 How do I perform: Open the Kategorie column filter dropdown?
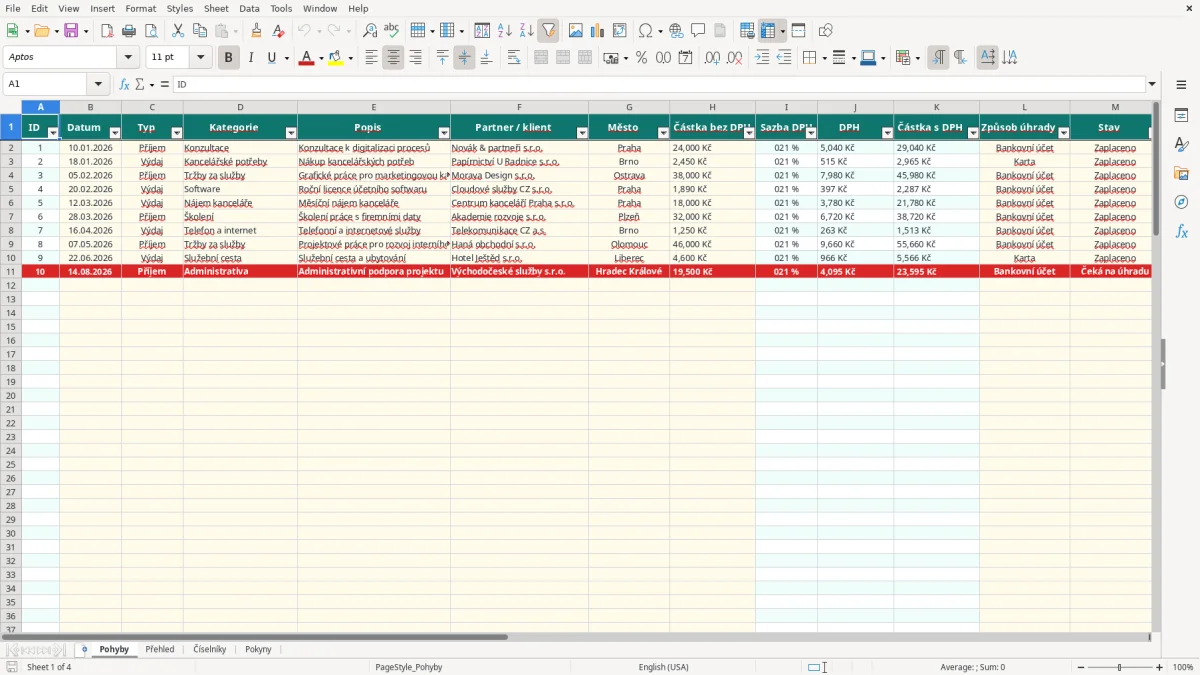click(291, 133)
